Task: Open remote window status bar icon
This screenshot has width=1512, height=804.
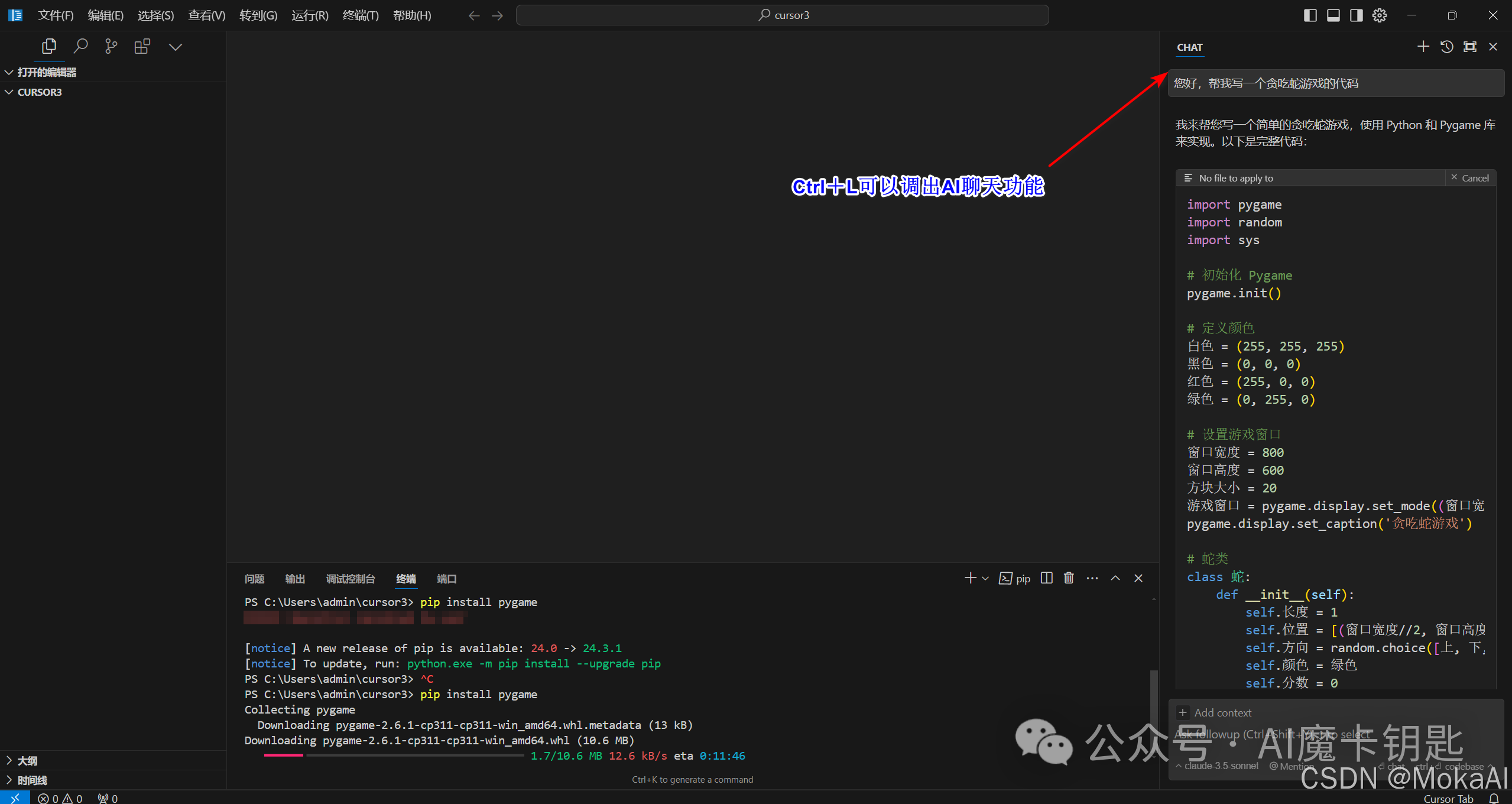Action: [15, 797]
